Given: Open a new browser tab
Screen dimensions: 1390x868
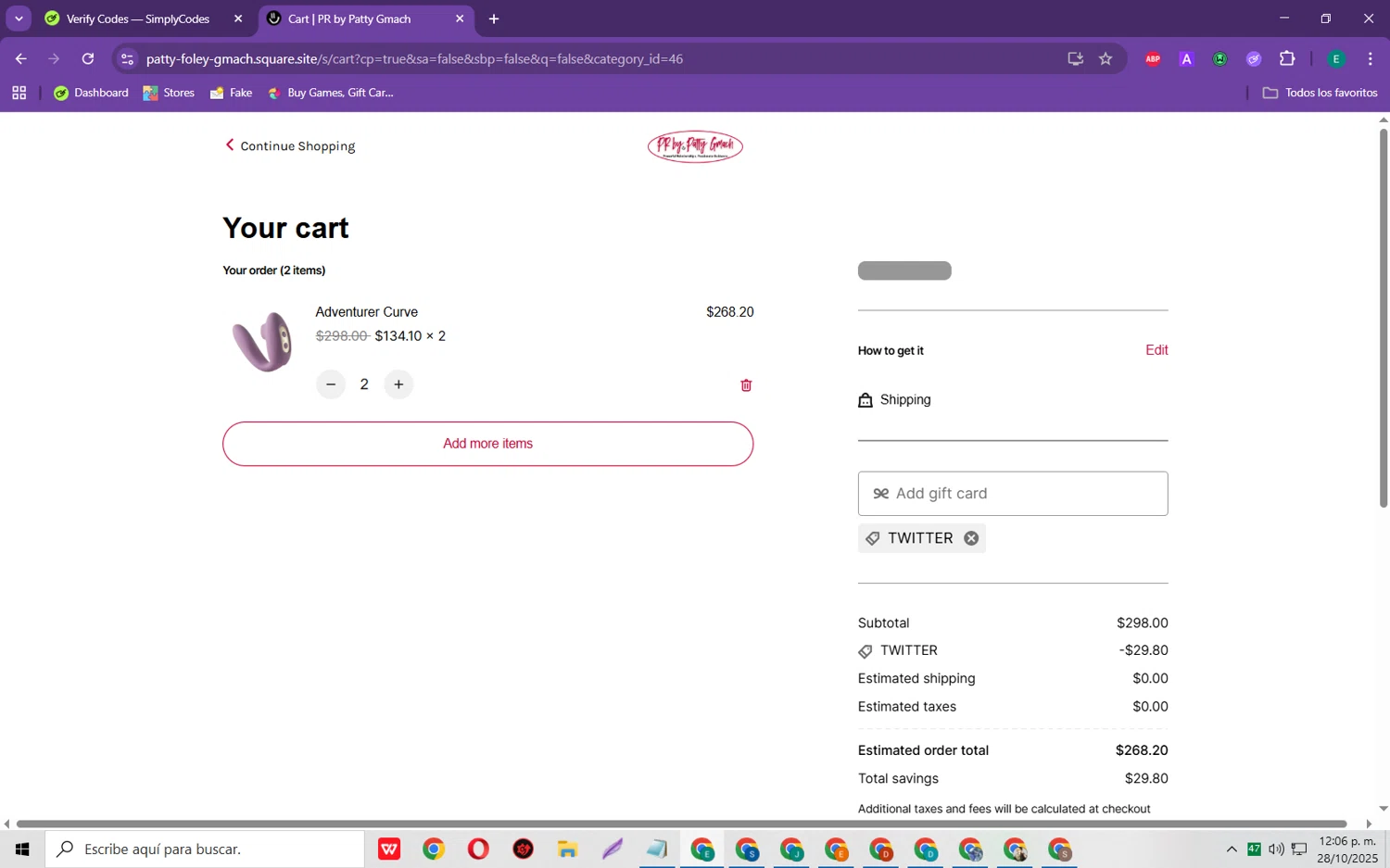Looking at the screenshot, I should point(494,19).
